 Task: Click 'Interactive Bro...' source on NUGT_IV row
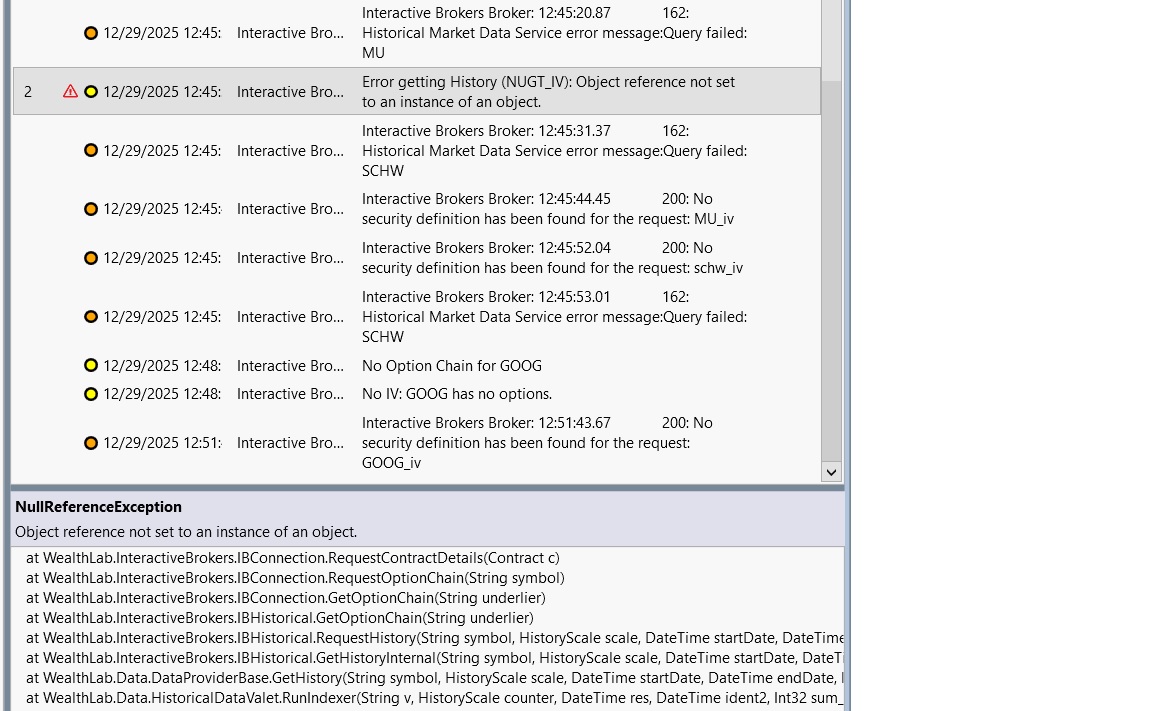tap(290, 92)
